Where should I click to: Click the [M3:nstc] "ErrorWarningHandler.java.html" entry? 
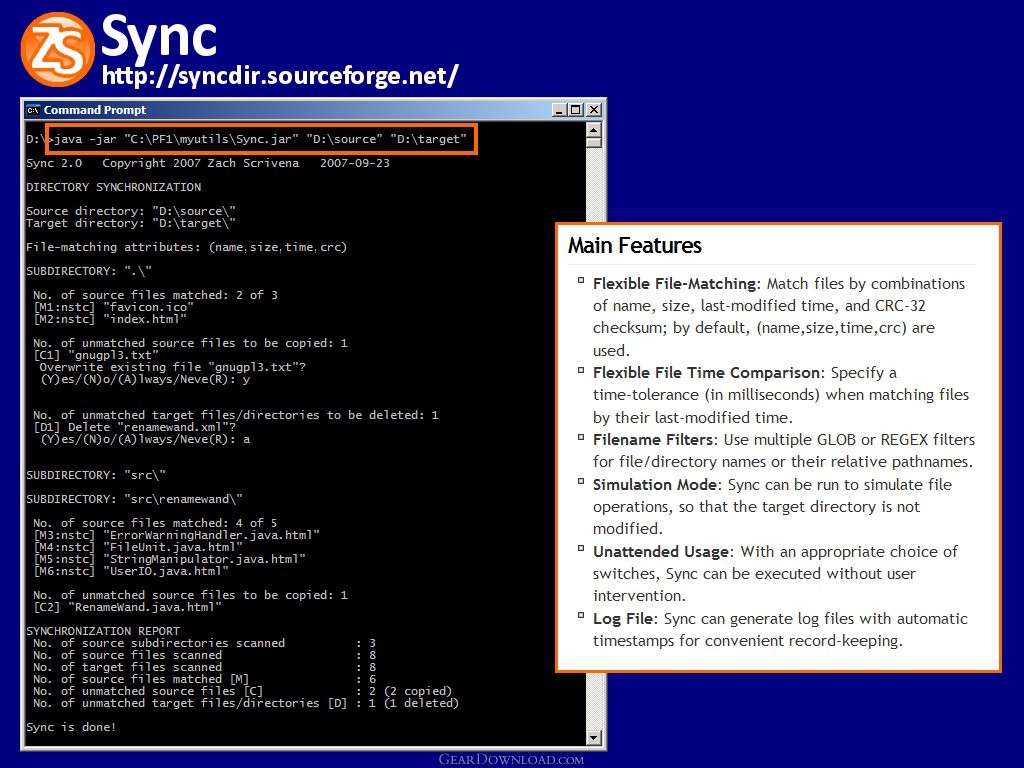pos(176,535)
